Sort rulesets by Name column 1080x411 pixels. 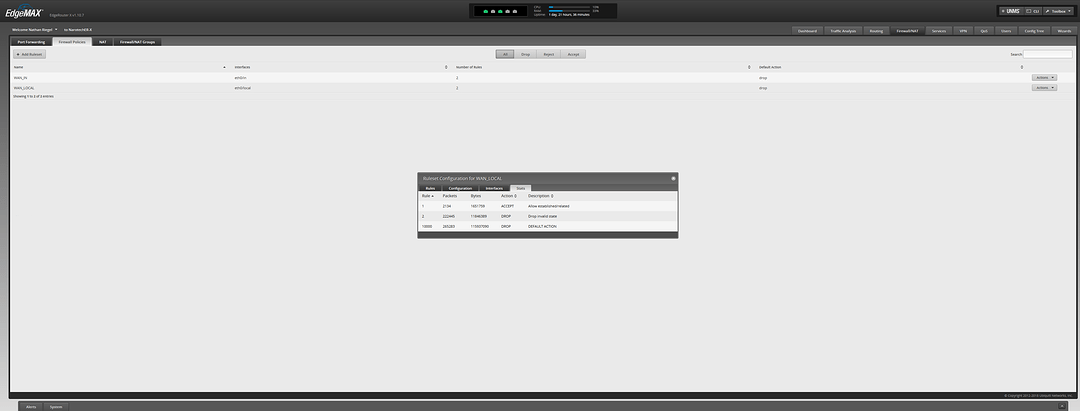[x=120, y=67]
